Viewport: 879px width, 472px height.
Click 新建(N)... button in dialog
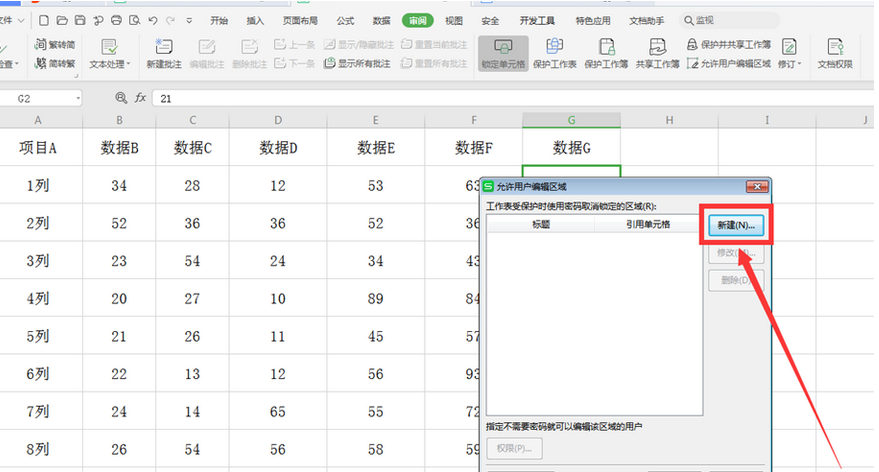pos(736,225)
